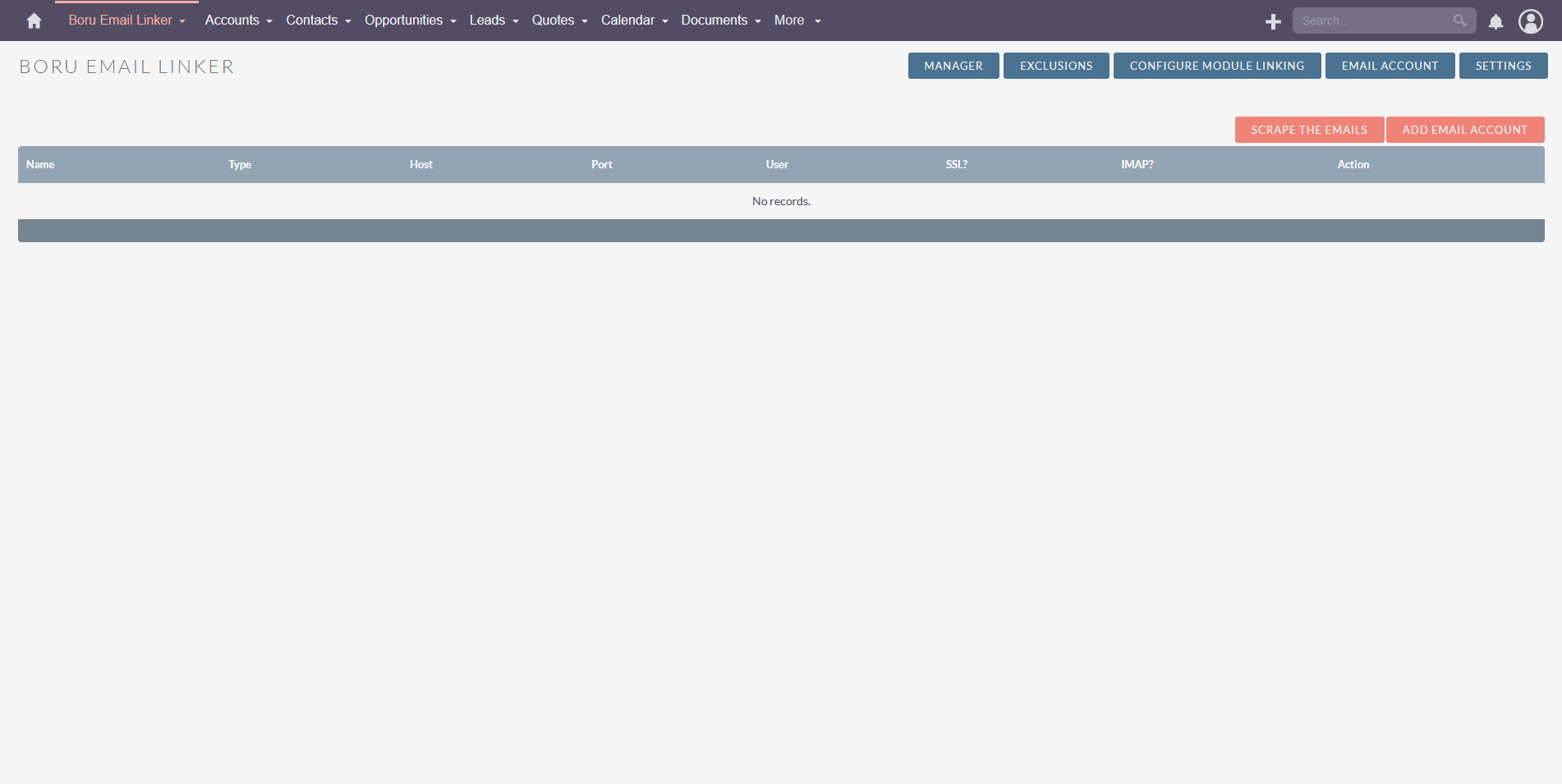Open the notifications bell
Screen dimensions: 1562x784
[1495, 21]
